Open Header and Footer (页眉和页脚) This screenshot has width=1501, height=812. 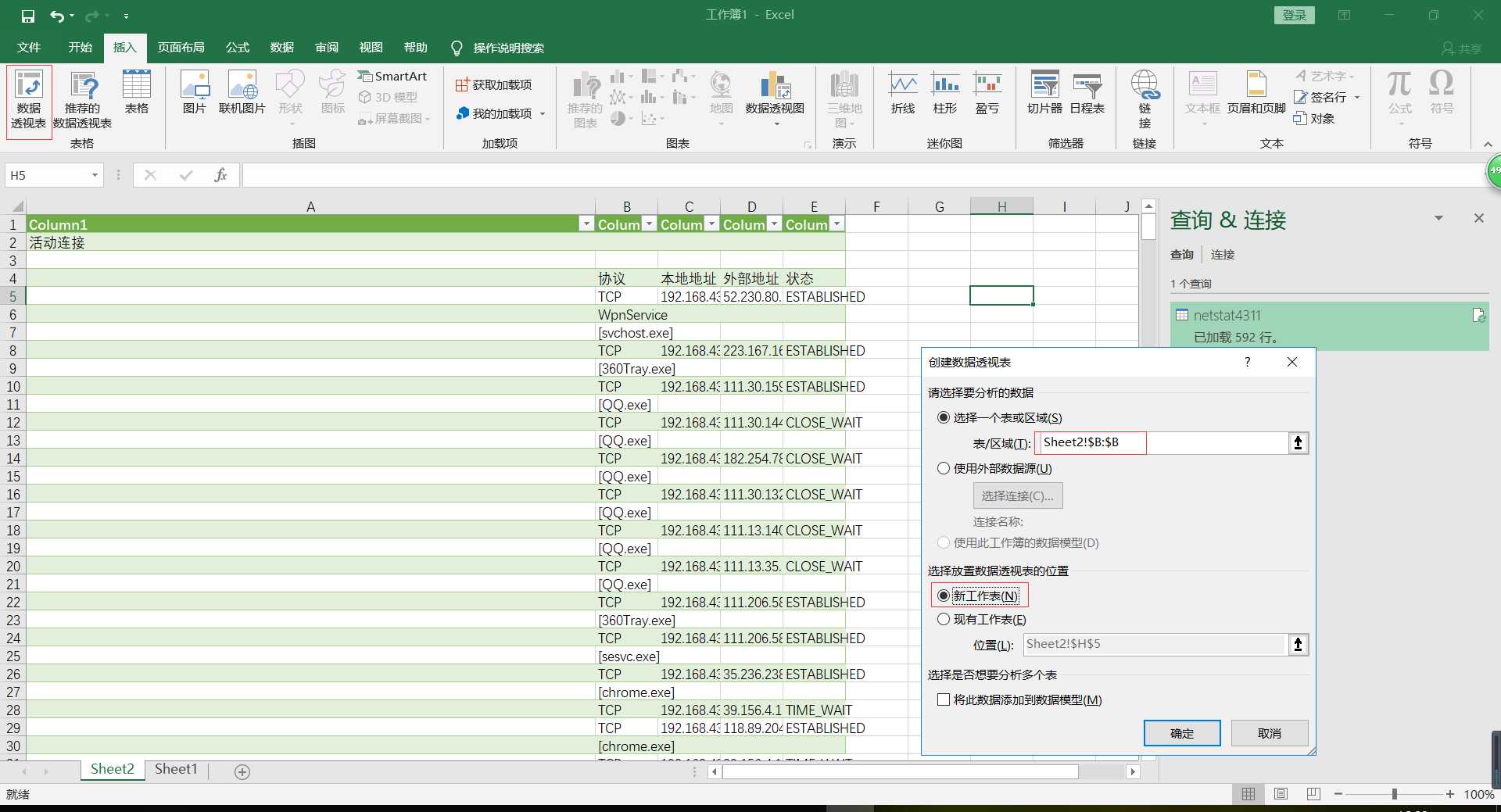pyautogui.click(x=1256, y=93)
